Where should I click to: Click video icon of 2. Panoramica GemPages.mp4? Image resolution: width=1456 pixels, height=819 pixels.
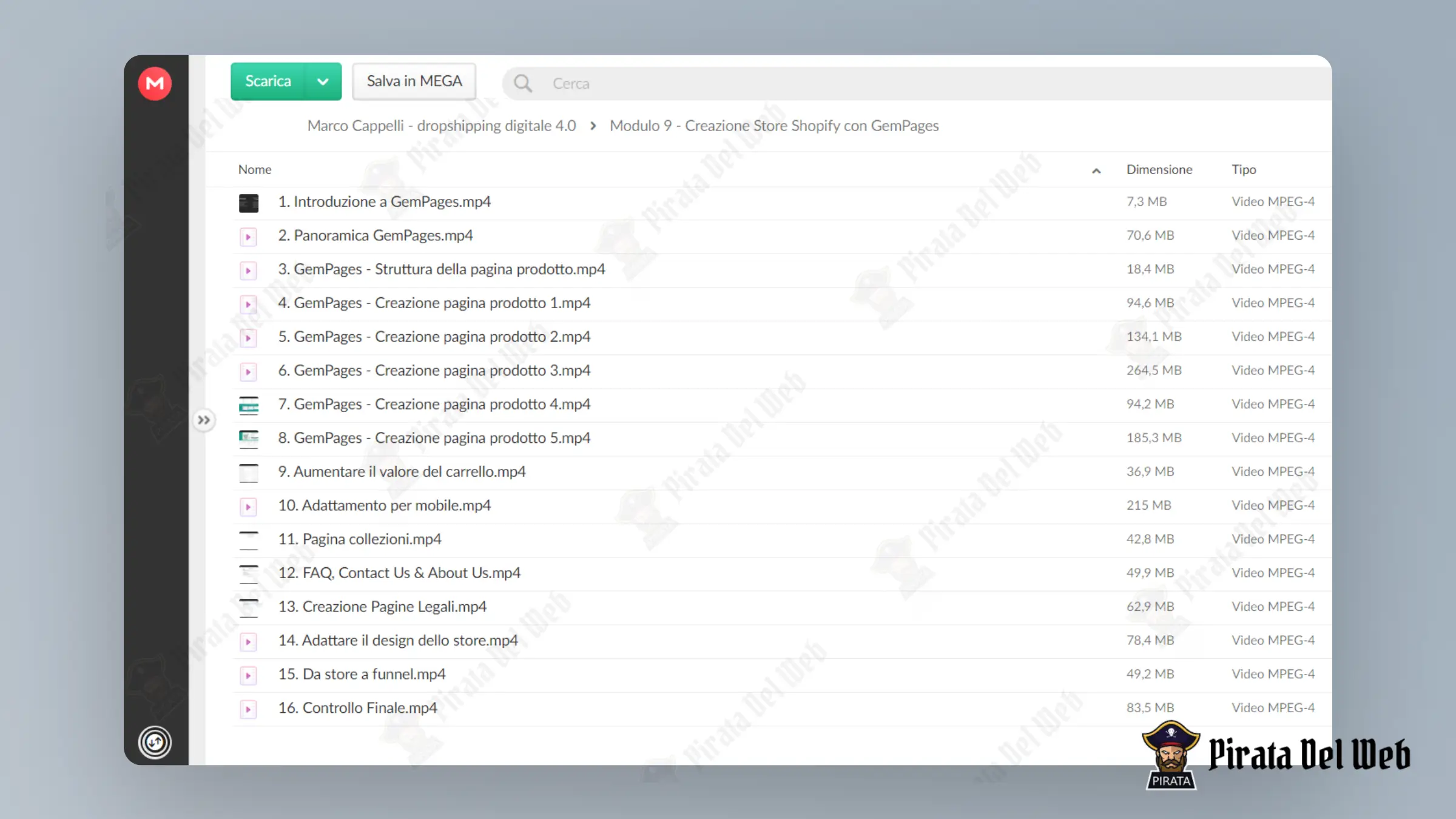tap(248, 237)
